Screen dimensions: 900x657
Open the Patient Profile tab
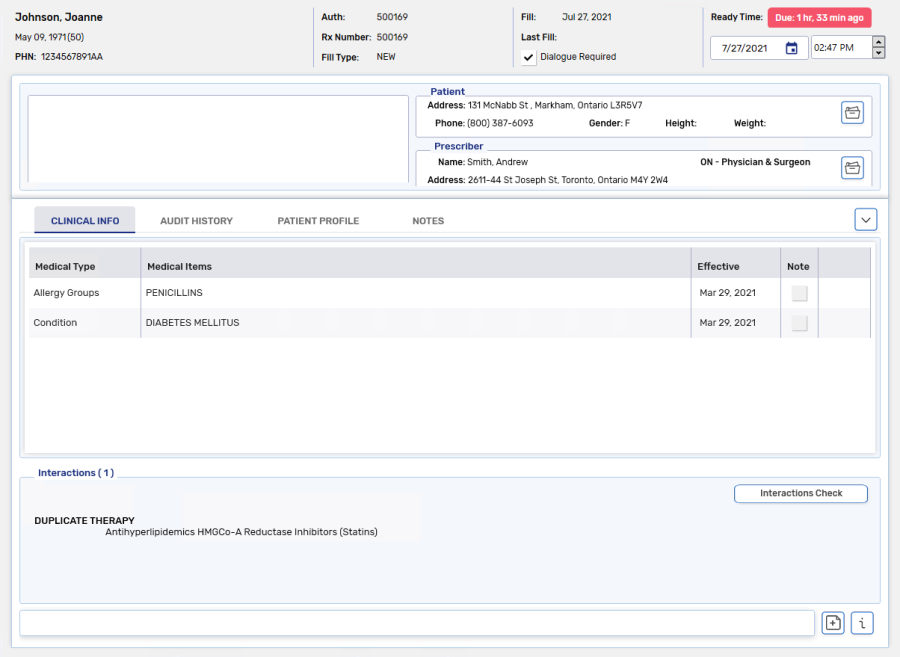click(x=318, y=221)
